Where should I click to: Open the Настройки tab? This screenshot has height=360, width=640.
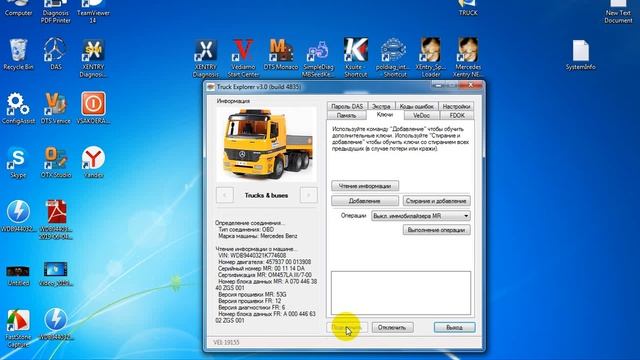456,106
